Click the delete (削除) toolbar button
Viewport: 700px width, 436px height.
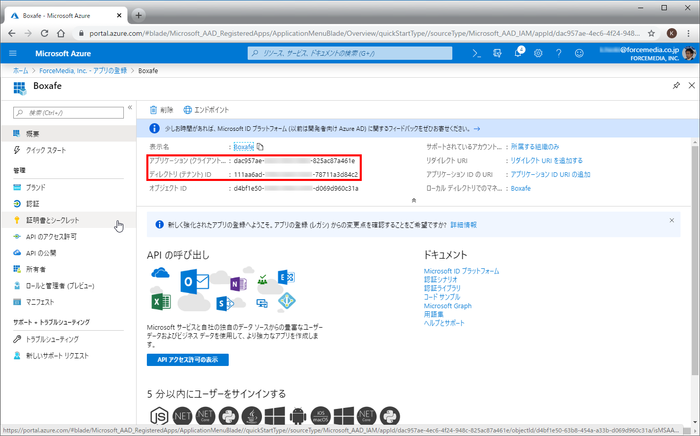161,110
